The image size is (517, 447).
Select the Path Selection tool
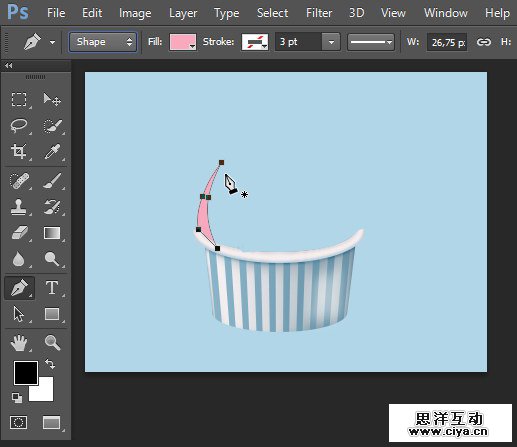pyautogui.click(x=19, y=314)
